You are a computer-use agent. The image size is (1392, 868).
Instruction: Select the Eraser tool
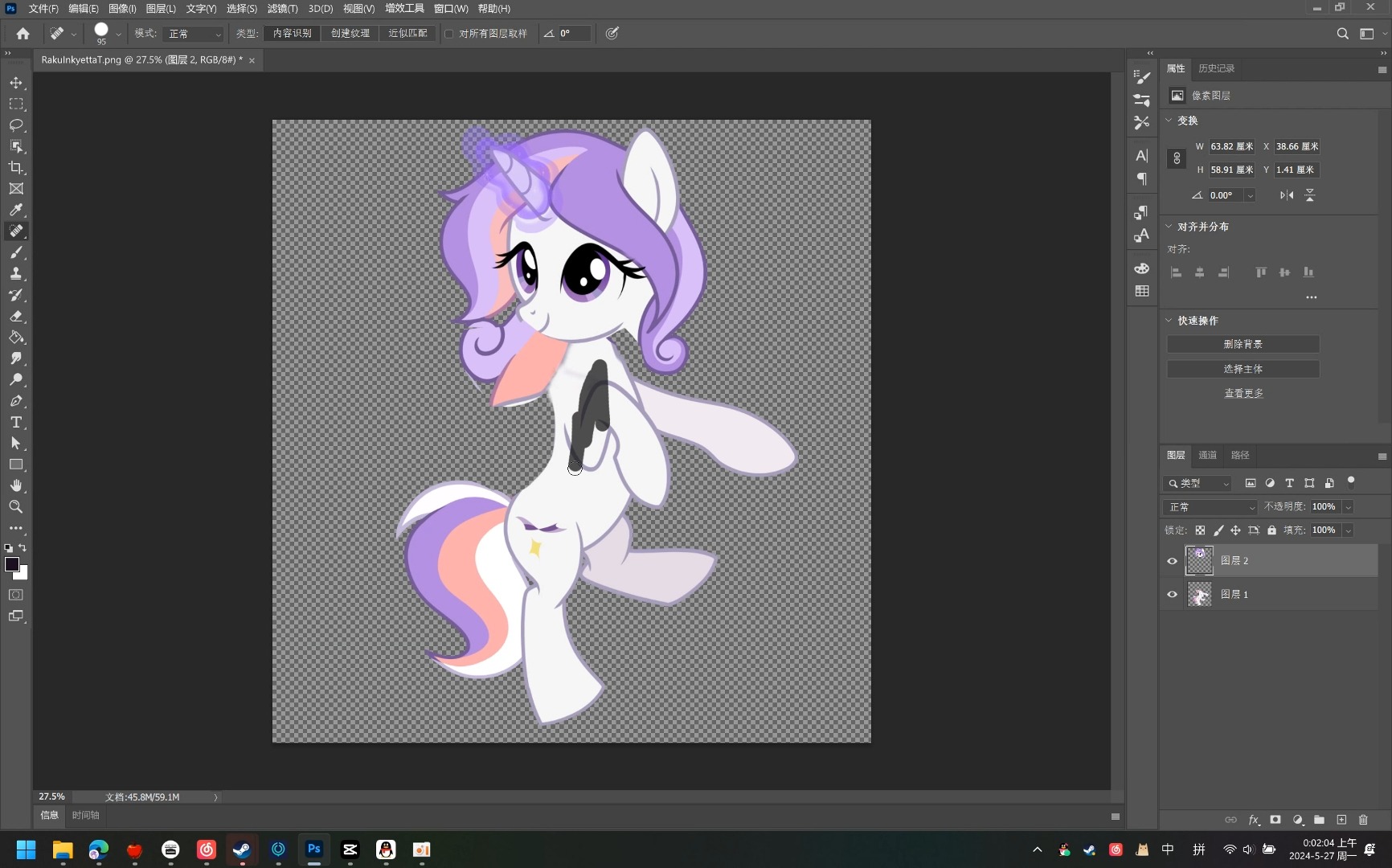[x=16, y=316]
